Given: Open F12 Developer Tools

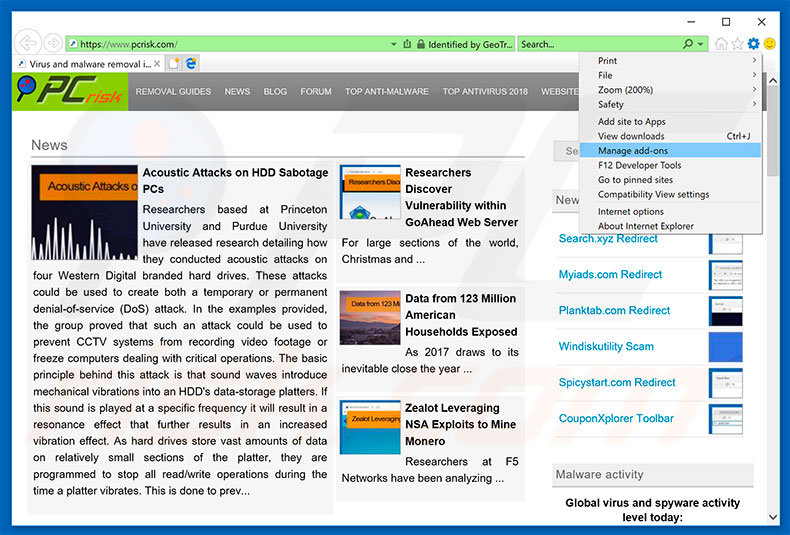Looking at the screenshot, I should point(670,165).
